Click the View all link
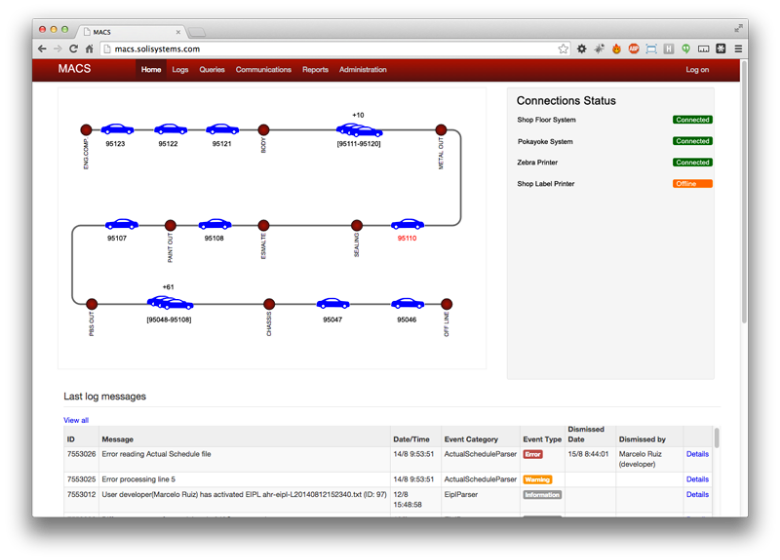780x560 pixels. (76, 420)
